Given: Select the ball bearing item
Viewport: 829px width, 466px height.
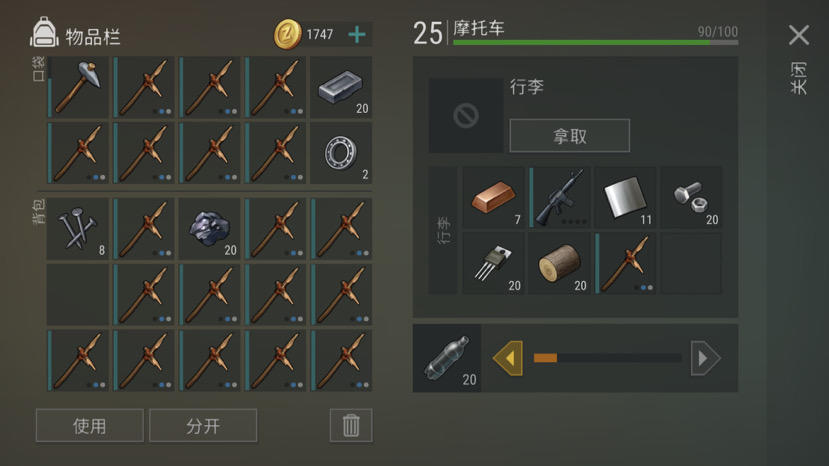Looking at the screenshot, I should (341, 153).
